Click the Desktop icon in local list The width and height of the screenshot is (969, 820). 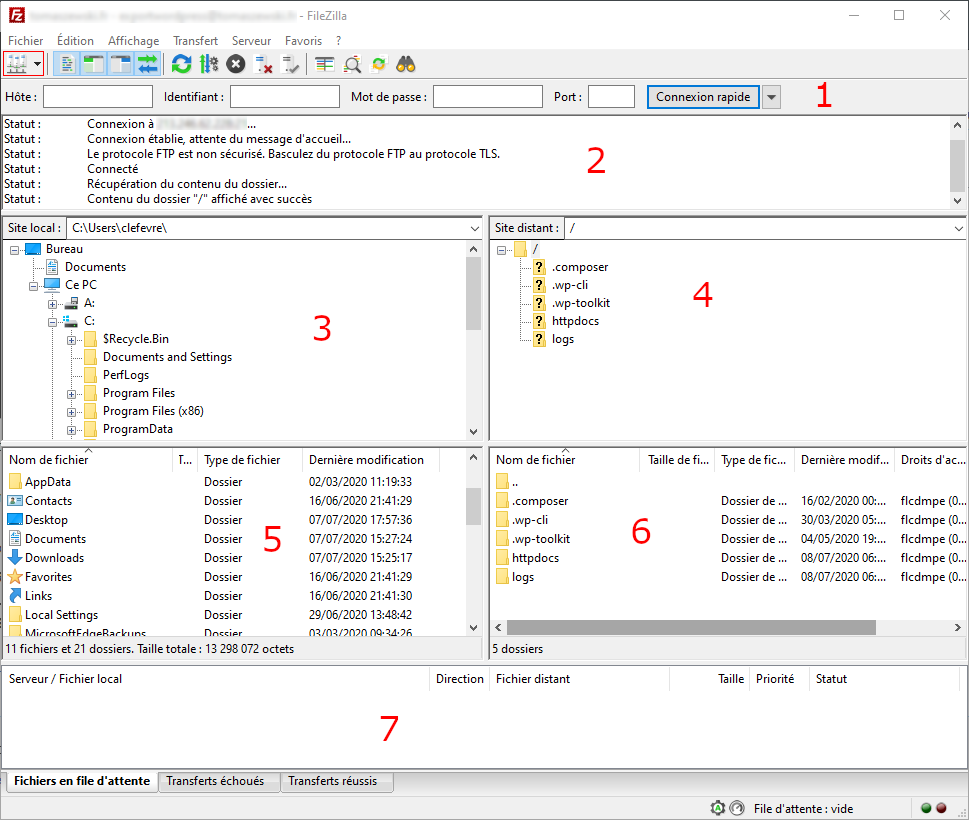tap(15, 520)
